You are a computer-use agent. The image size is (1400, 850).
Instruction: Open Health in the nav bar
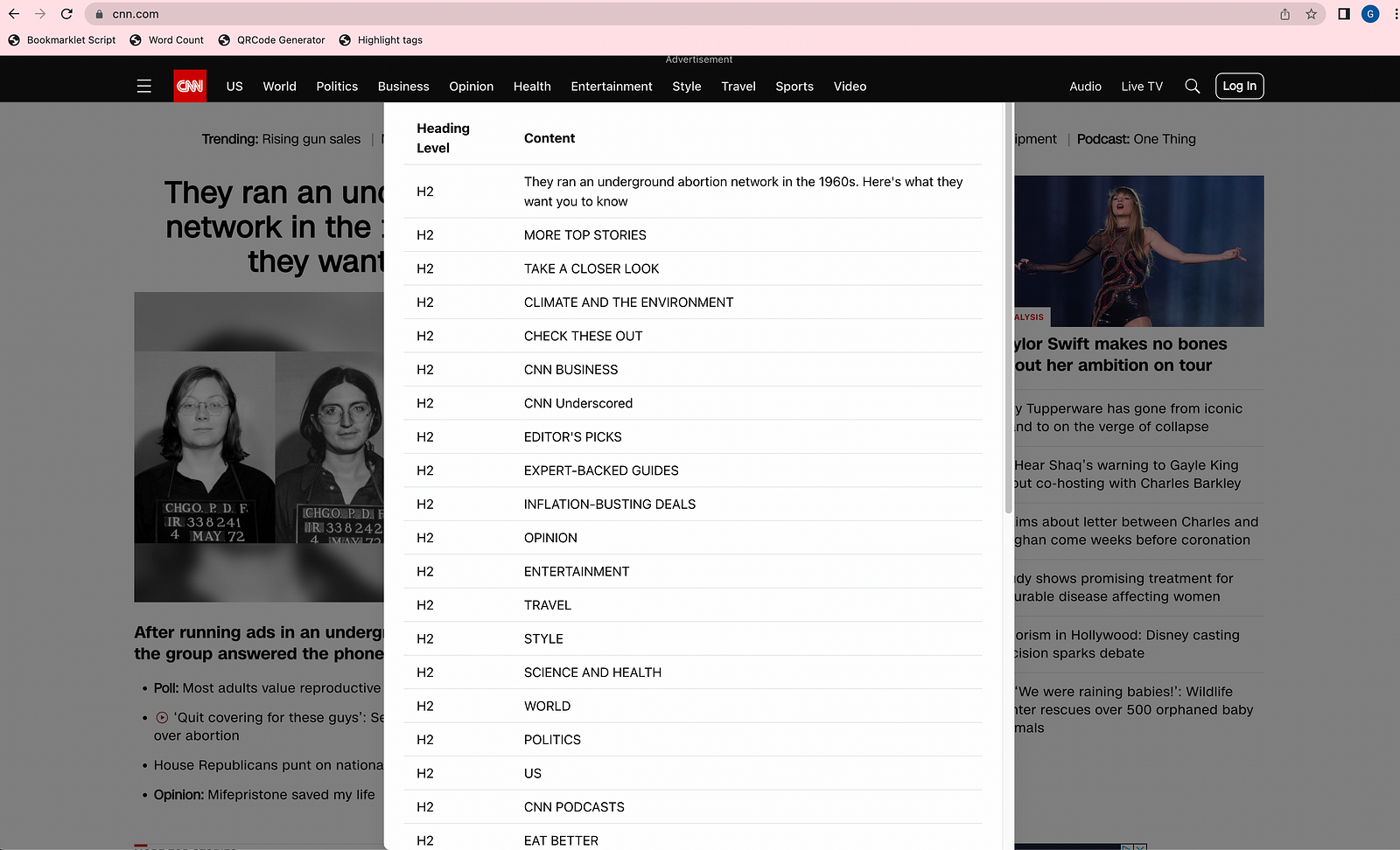[x=532, y=86]
